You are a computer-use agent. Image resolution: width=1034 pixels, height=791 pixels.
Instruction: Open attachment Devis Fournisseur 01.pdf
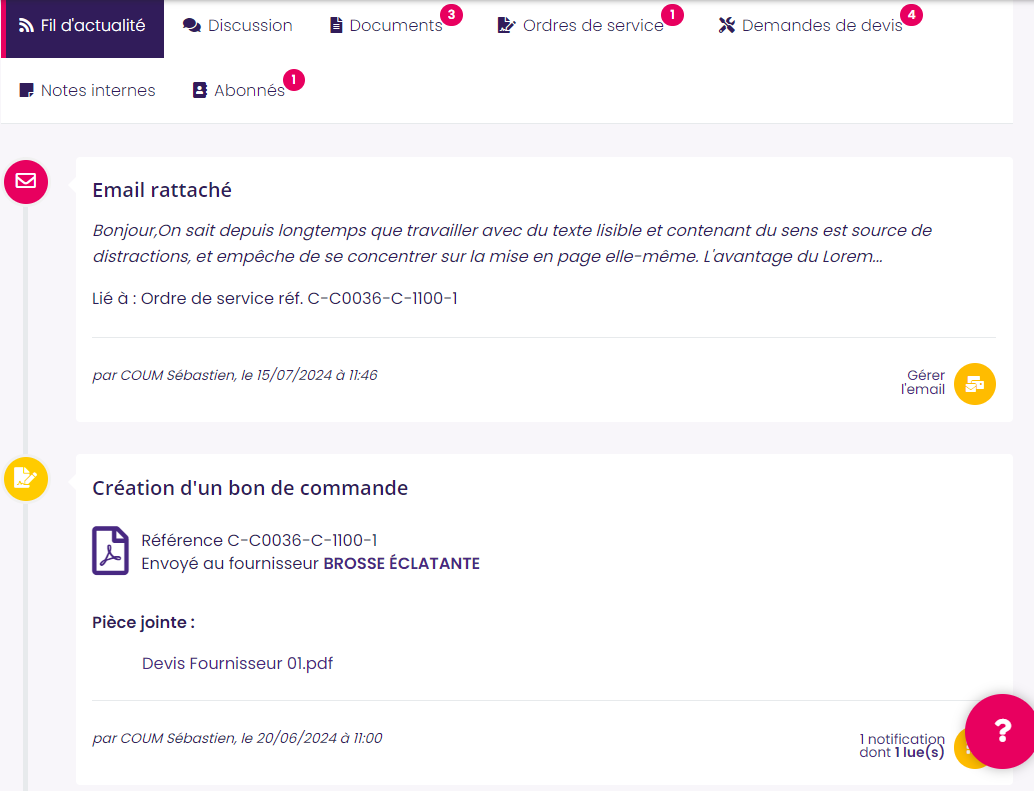click(x=237, y=663)
